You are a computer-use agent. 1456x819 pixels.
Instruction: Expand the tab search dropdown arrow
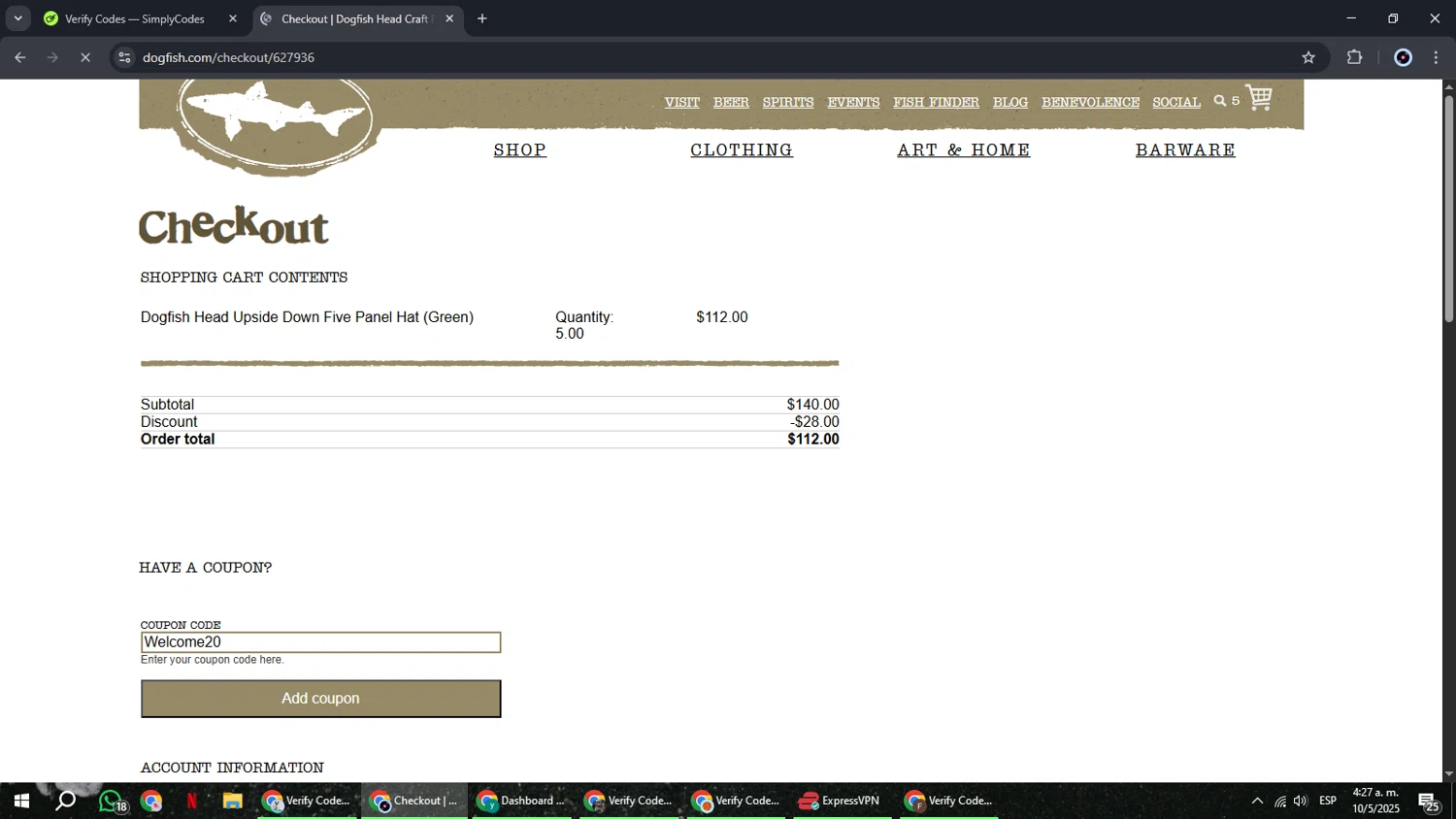[17, 18]
